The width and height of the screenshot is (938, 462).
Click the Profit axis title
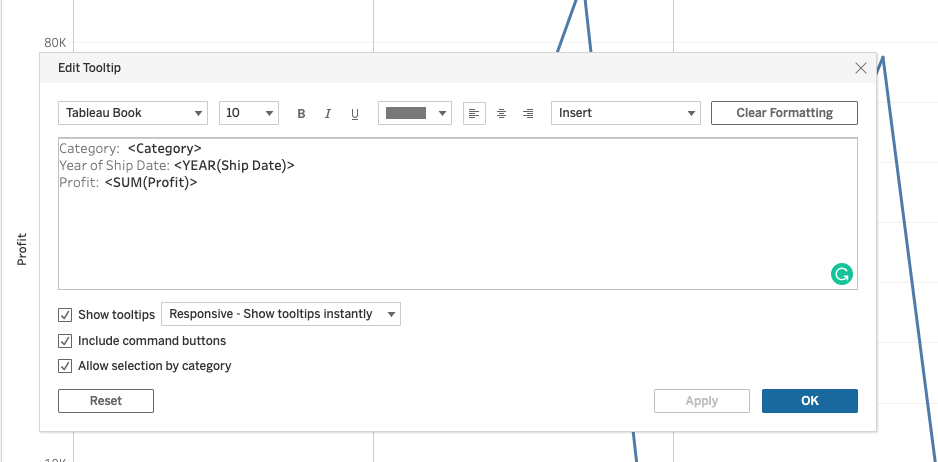(22, 249)
